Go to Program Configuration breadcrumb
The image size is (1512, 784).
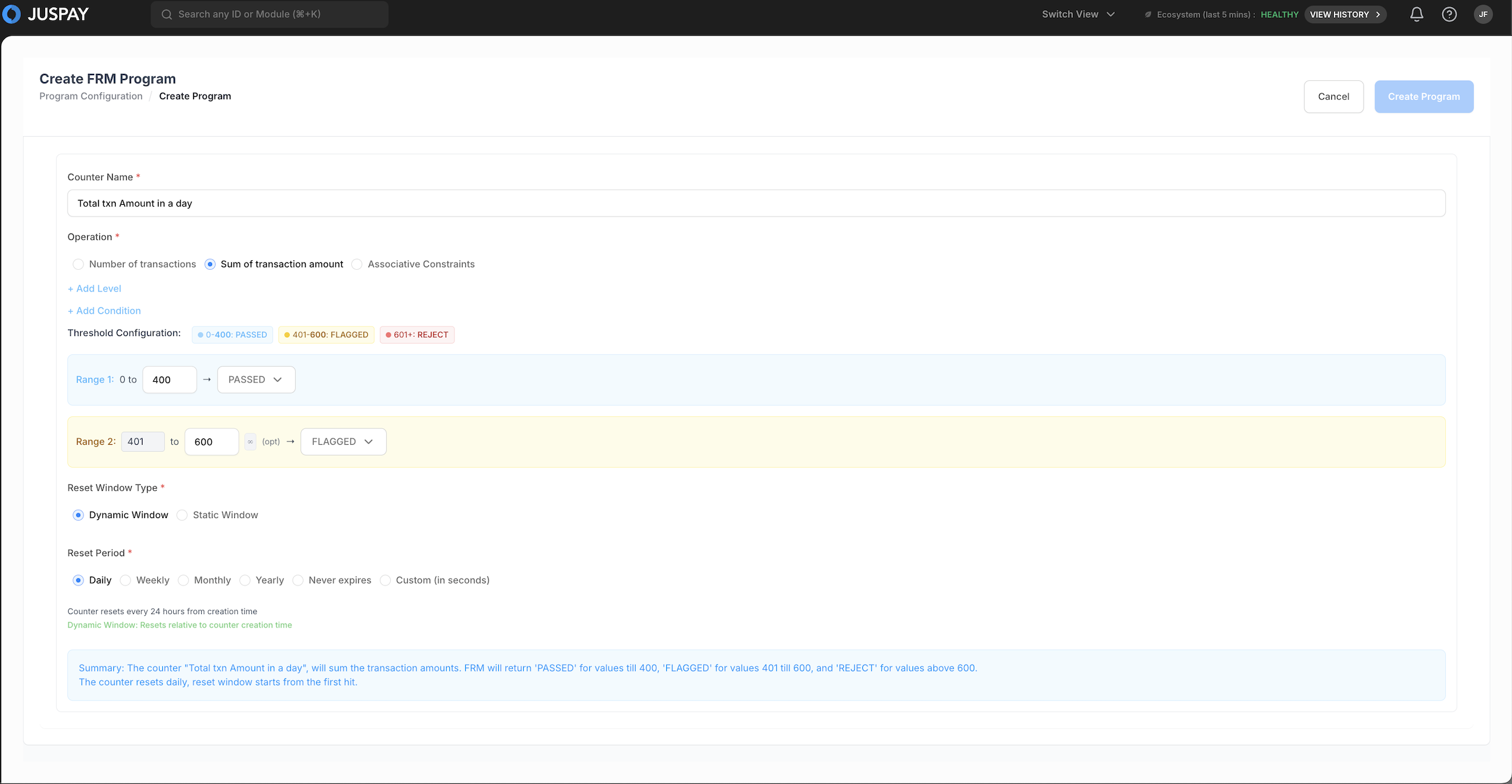click(x=91, y=96)
